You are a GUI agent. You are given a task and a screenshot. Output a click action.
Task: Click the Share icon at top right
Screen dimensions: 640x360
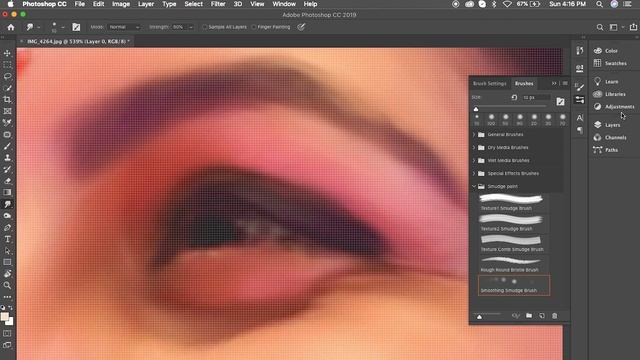click(633, 27)
